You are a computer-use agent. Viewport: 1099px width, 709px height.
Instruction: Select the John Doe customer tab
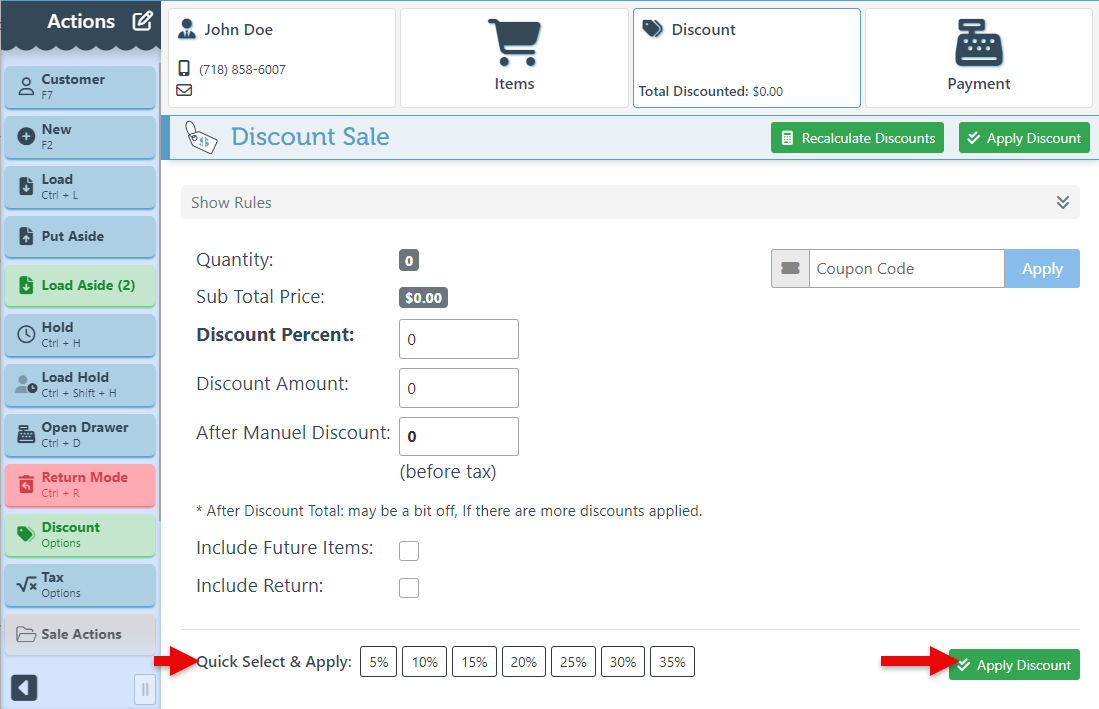coord(281,58)
